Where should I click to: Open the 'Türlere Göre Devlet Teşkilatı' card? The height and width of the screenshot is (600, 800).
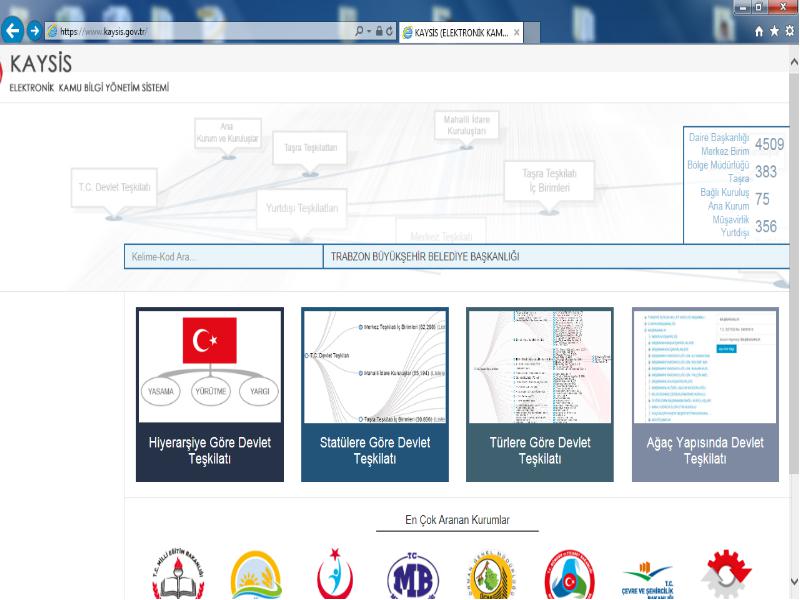(540, 394)
